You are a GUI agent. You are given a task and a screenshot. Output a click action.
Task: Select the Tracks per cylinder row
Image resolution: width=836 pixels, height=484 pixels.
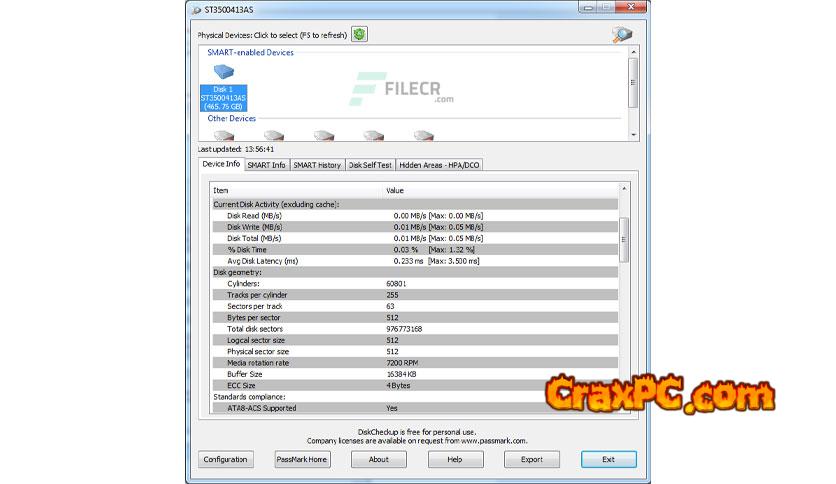click(x=415, y=295)
